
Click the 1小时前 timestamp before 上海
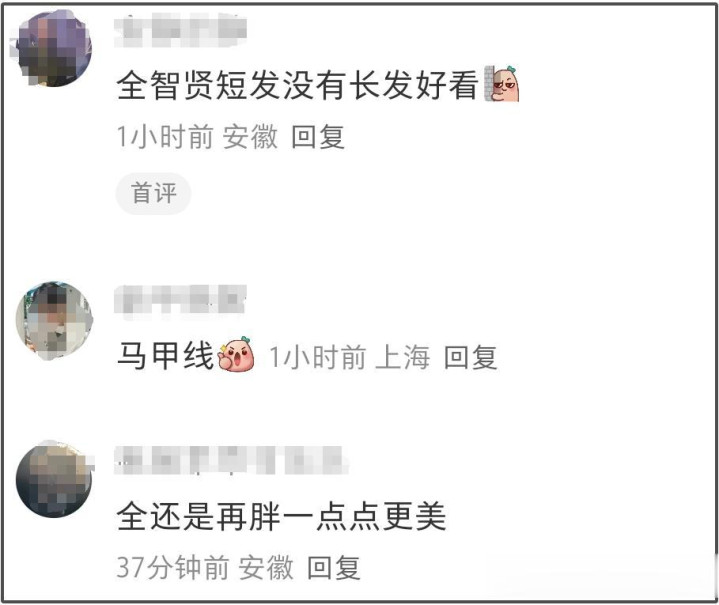coord(317,357)
